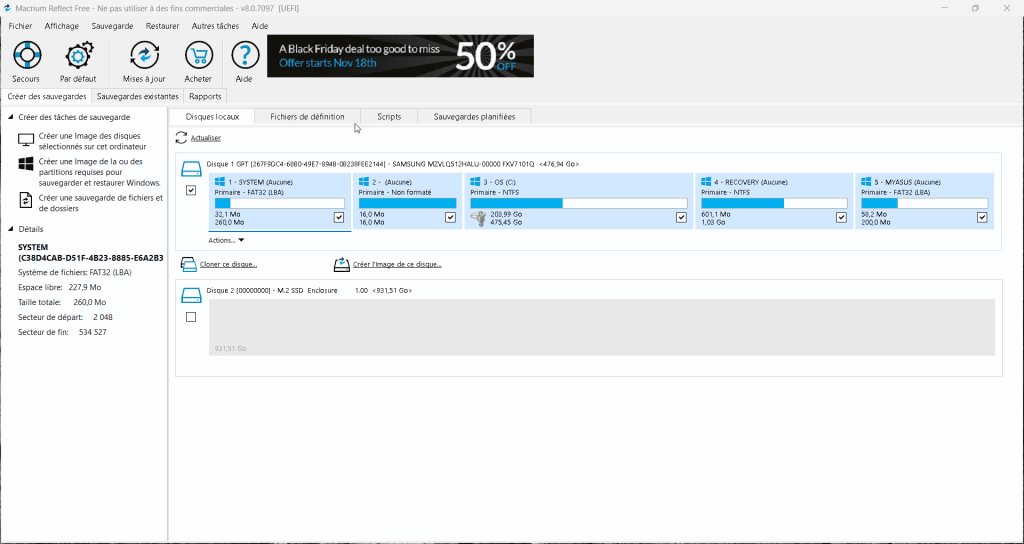Click Créer une sauvegarde de fichiers et dossiers
This screenshot has width=1024, height=544.
[x=100, y=203]
